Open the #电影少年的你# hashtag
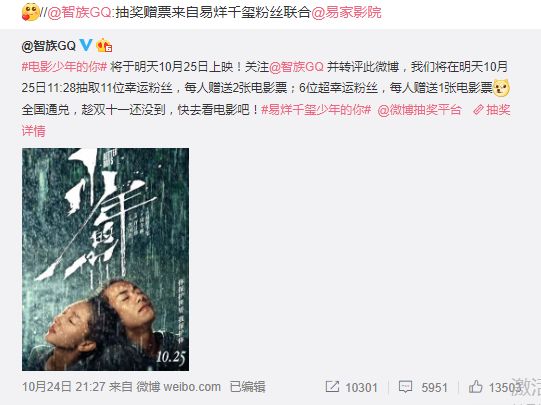This screenshot has width=541, height=405. click(x=65, y=67)
